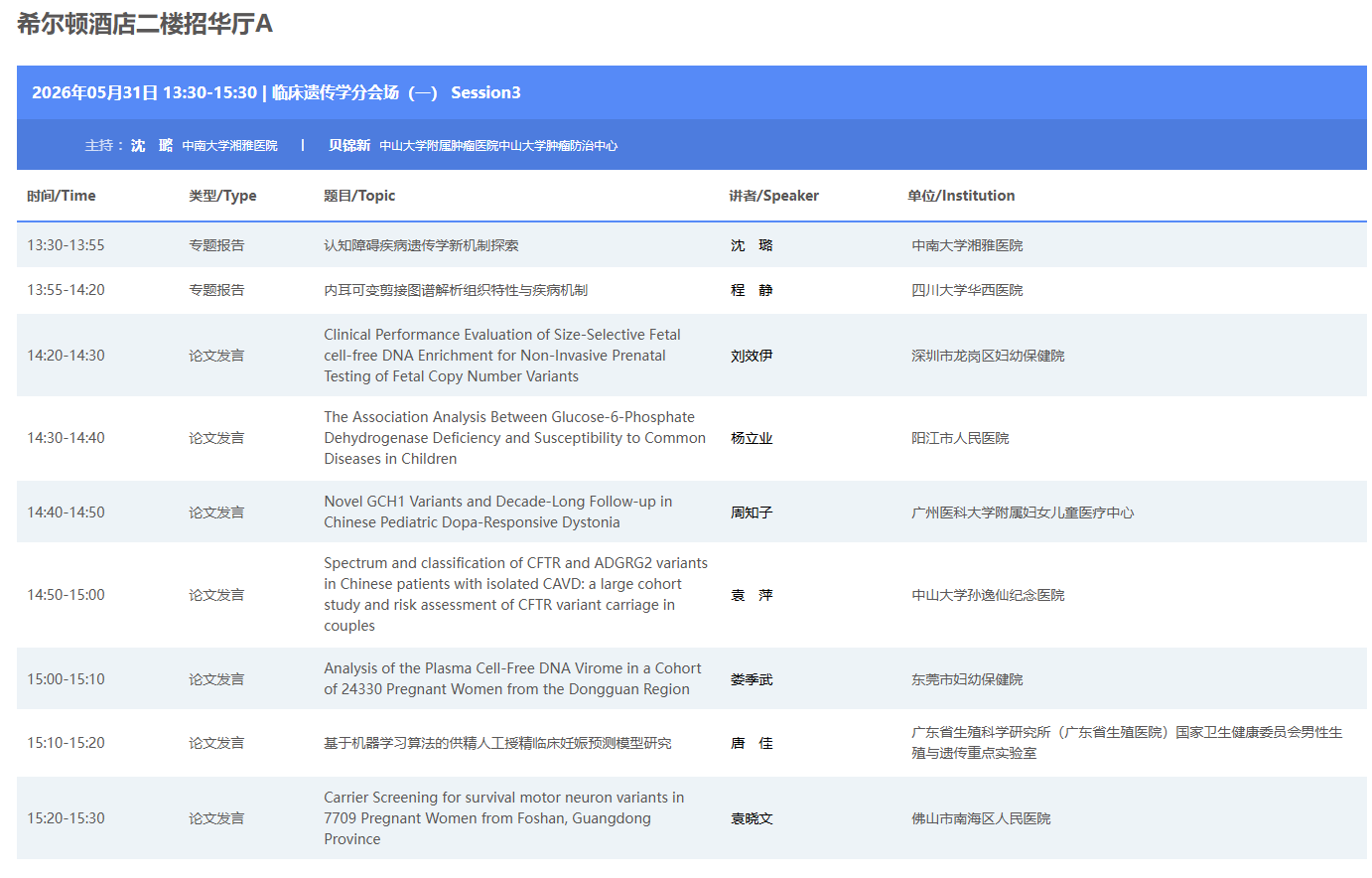Click the 题目/Topic column header

(x=359, y=196)
